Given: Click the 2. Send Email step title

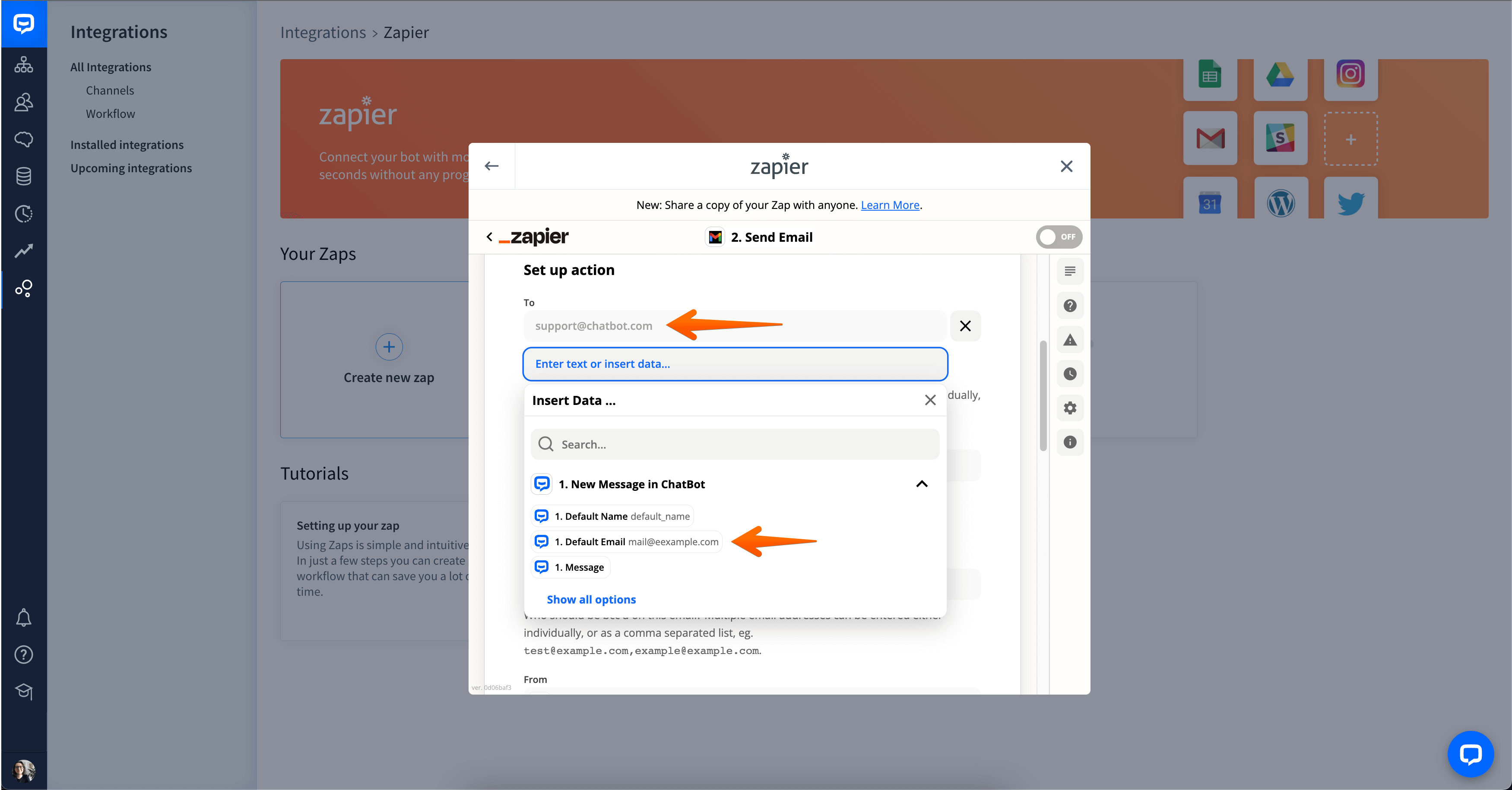Looking at the screenshot, I should click(771, 237).
